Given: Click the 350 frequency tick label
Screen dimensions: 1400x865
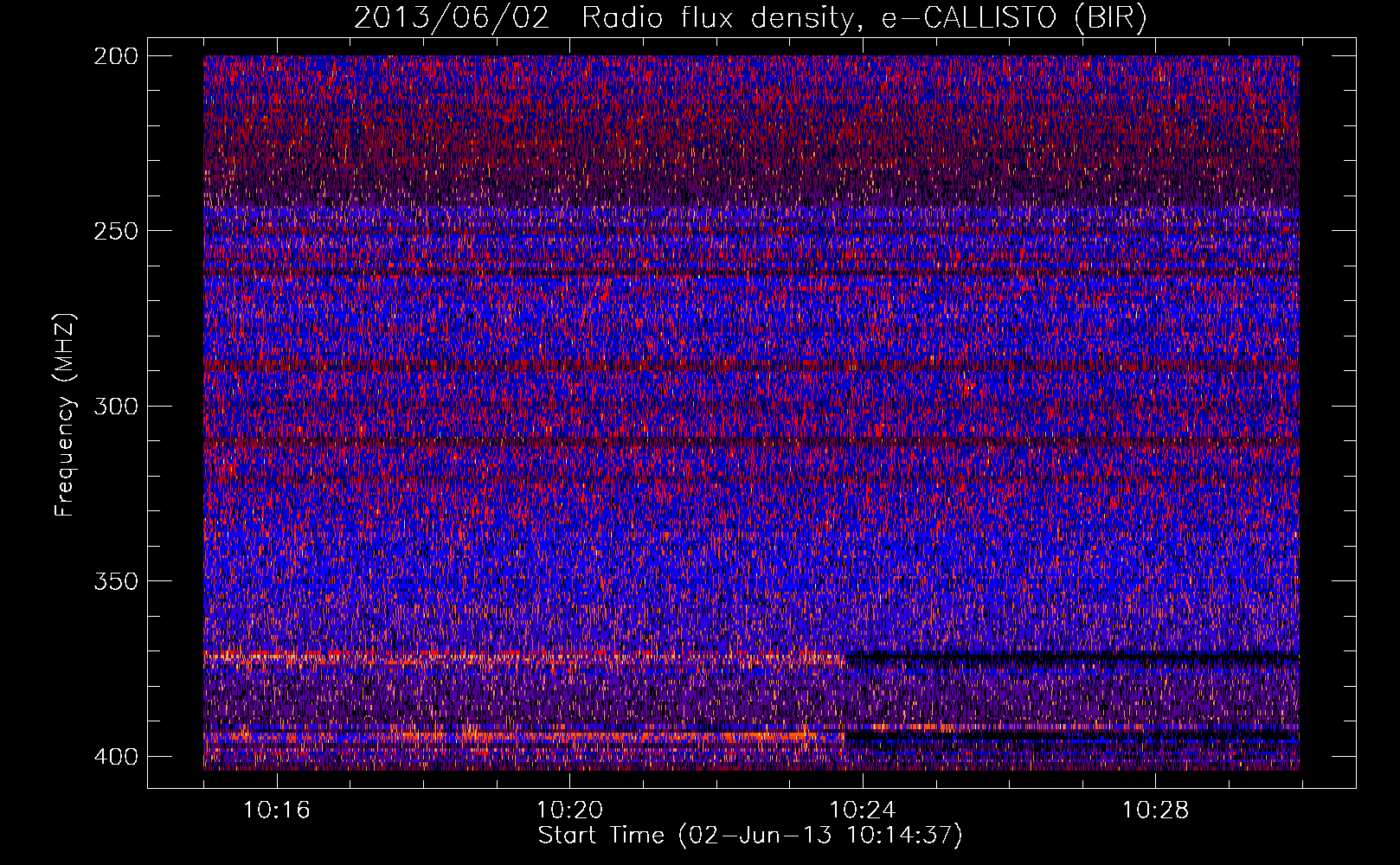Looking at the screenshot, I should (116, 580).
